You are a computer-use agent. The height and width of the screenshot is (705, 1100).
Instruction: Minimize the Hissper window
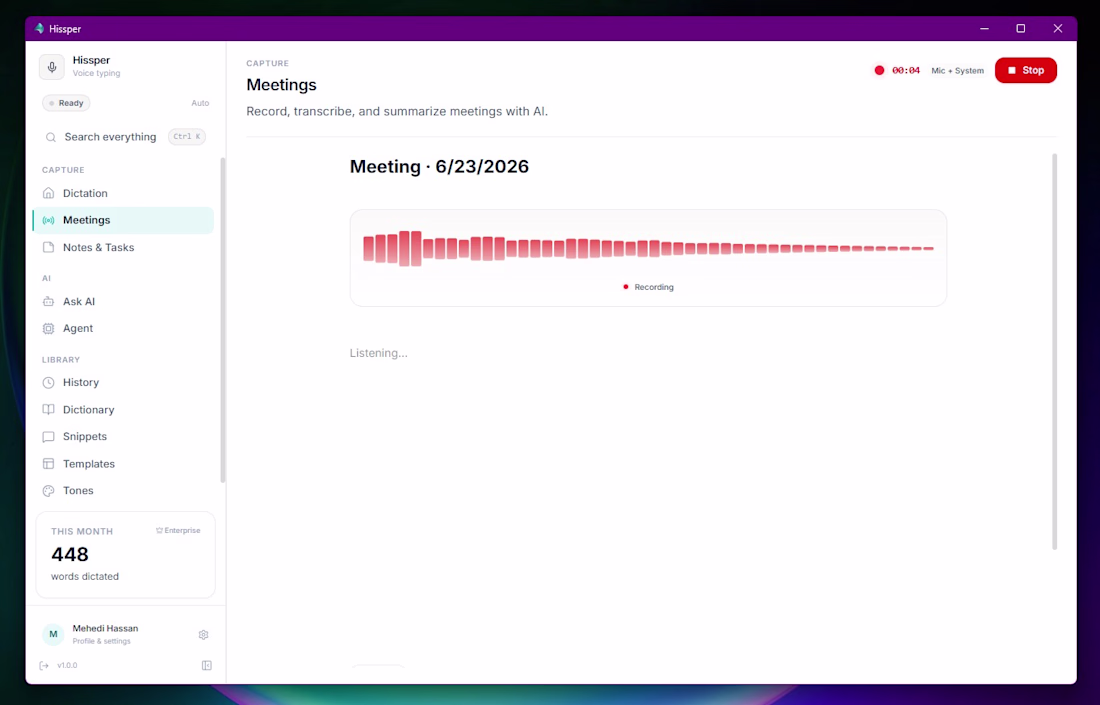(x=984, y=29)
